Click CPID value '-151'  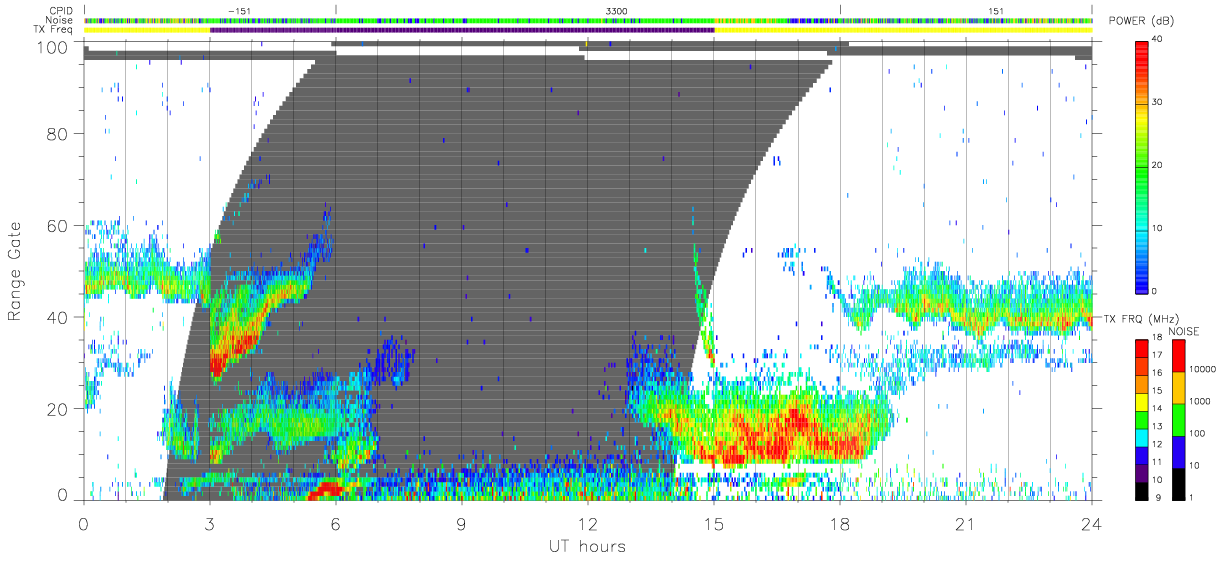(x=239, y=10)
